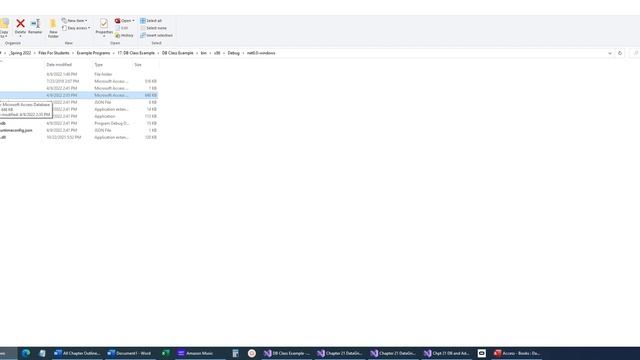Expand the address bar history dropdown

pos(610,53)
